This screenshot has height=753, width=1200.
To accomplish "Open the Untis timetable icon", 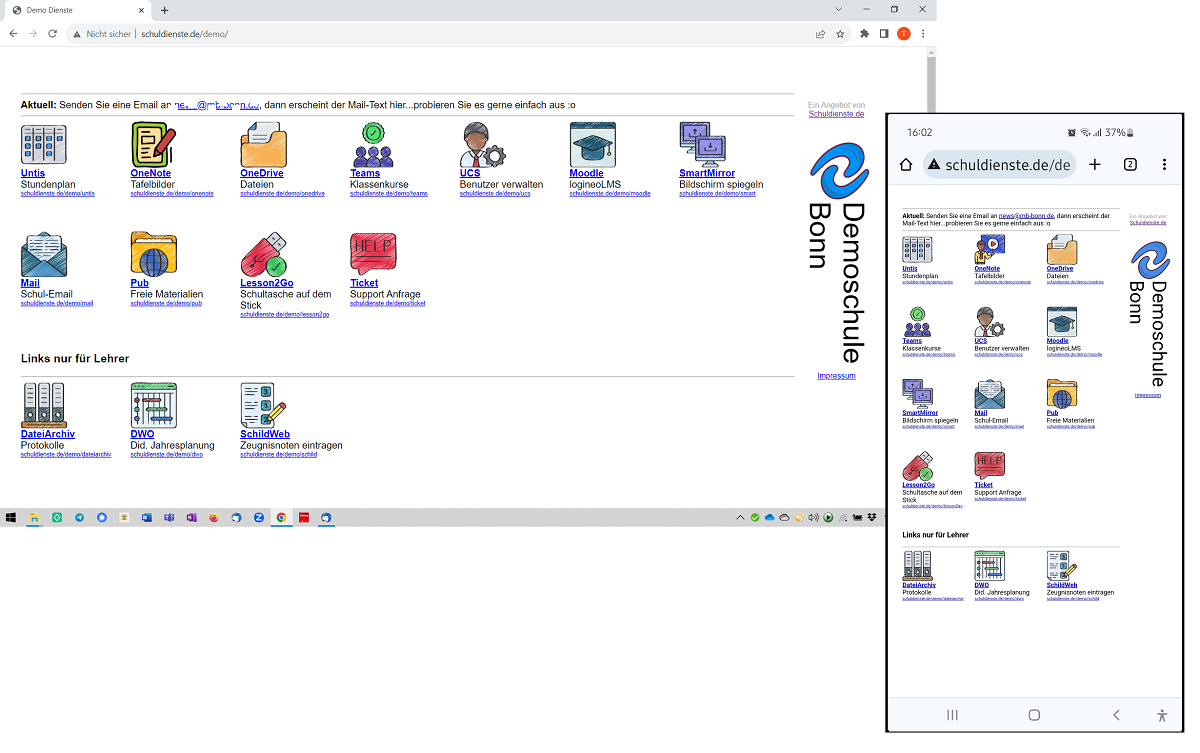I will pos(43,145).
